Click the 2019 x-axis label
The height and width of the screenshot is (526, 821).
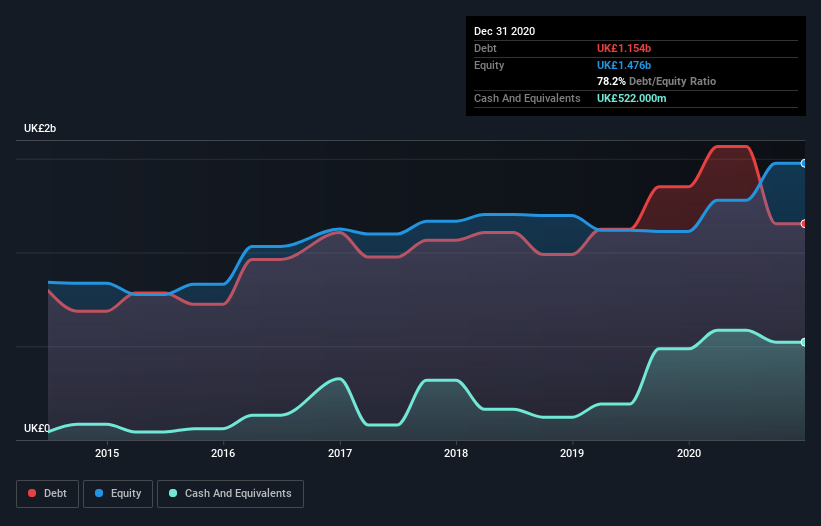coord(572,453)
